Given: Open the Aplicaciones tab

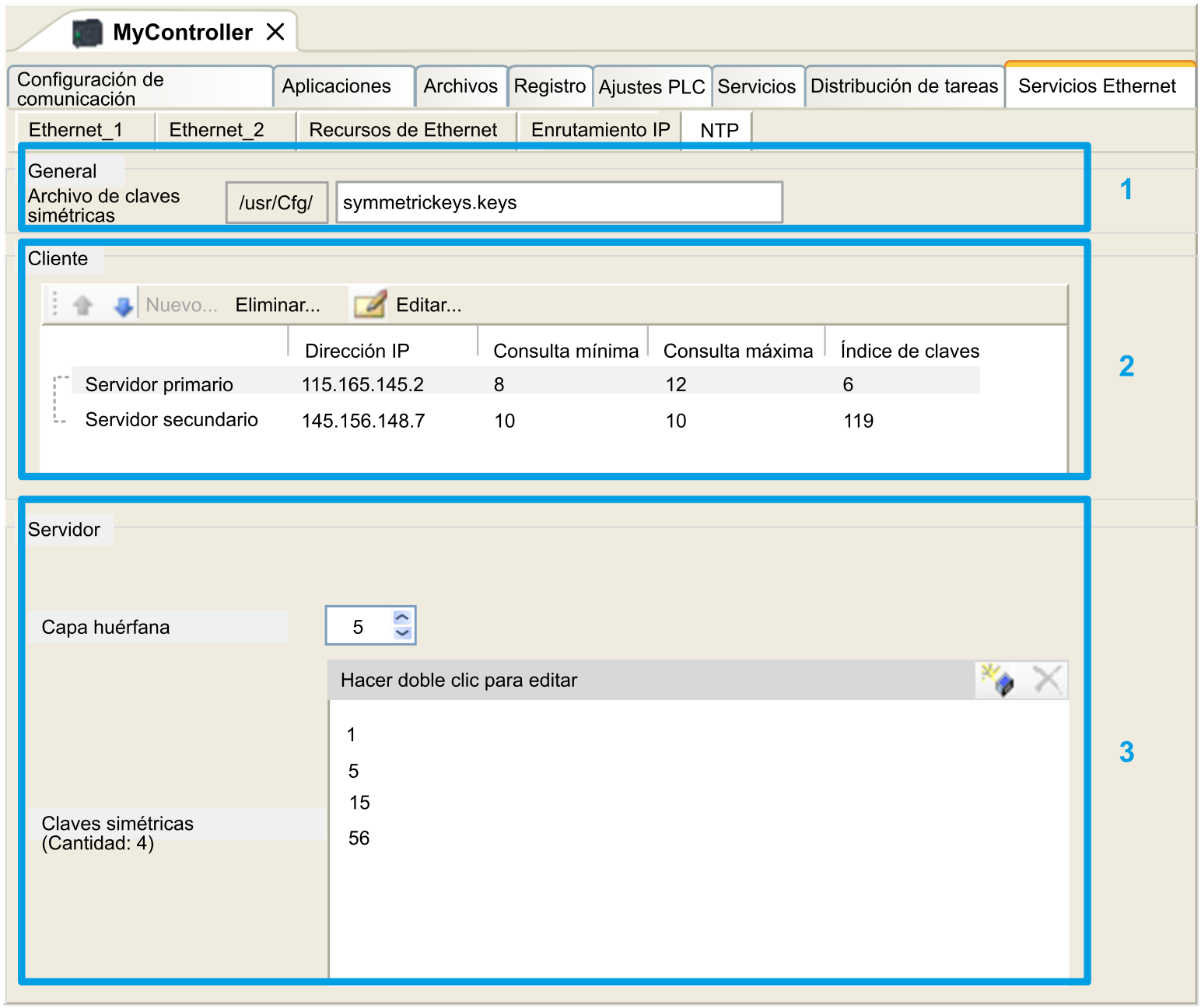Looking at the screenshot, I should [336, 86].
